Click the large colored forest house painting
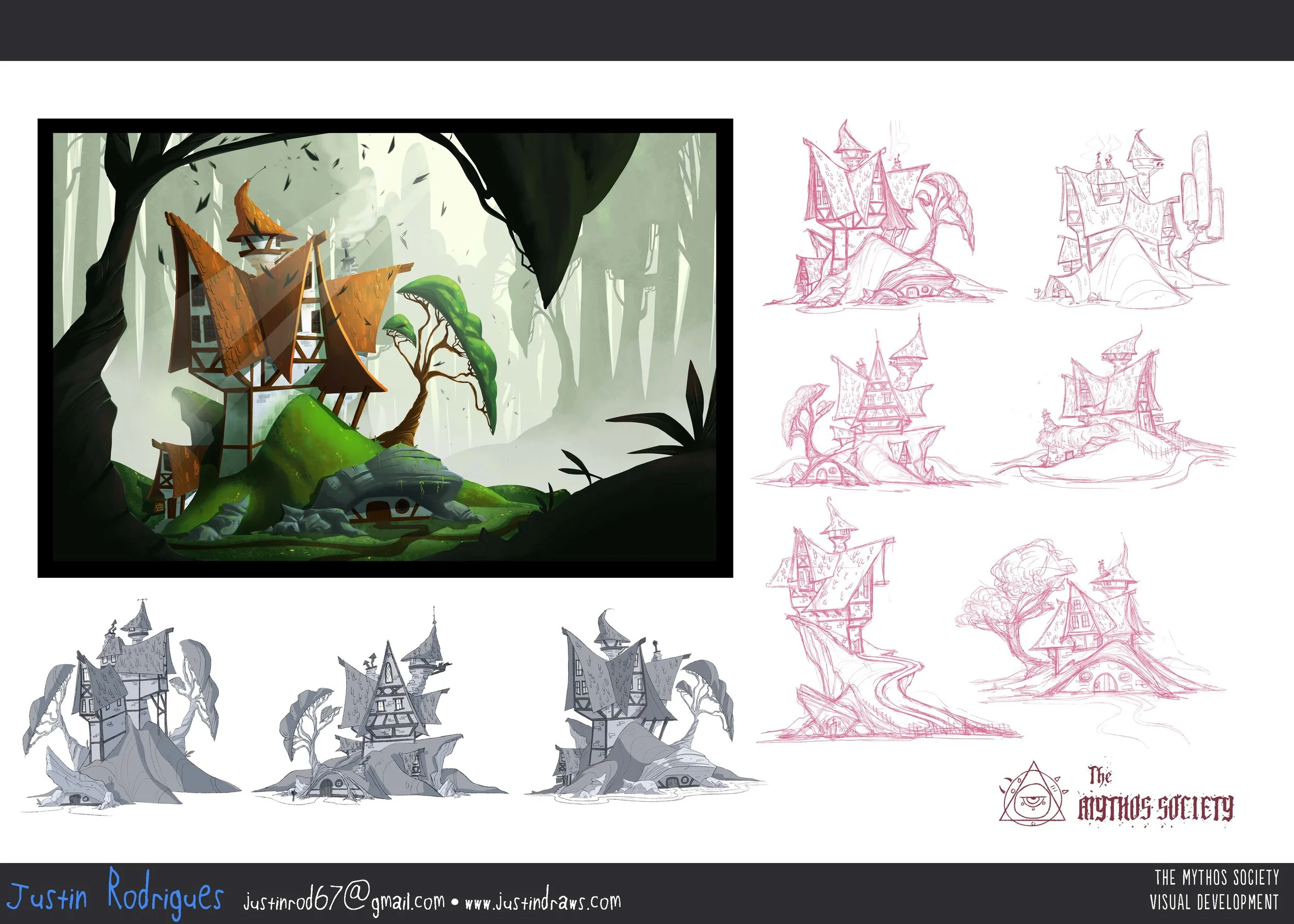 point(385,348)
